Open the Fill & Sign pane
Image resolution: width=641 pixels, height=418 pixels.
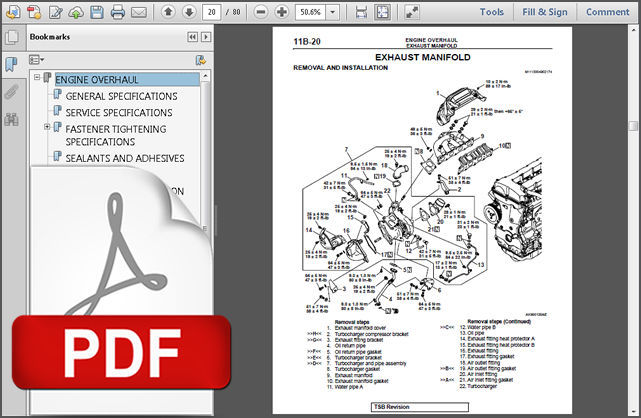(x=545, y=12)
